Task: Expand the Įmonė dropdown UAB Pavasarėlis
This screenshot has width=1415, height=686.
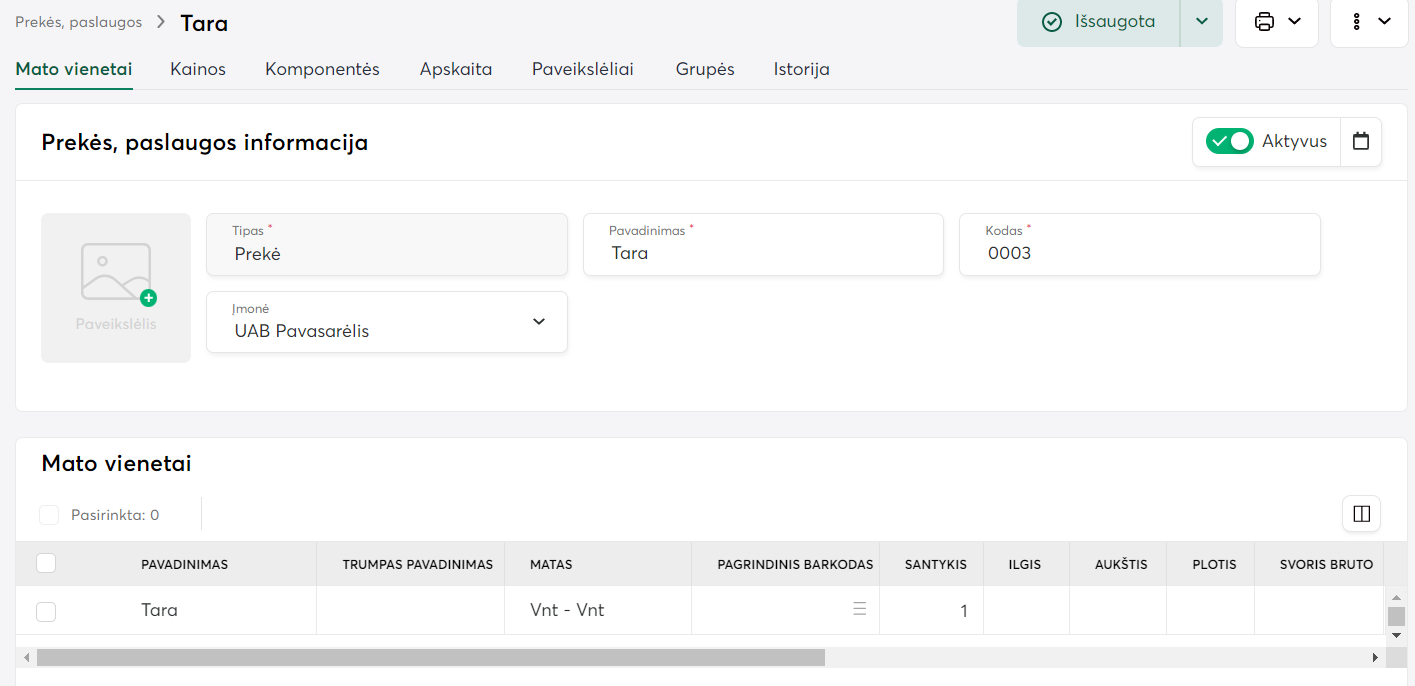Action: coord(538,322)
